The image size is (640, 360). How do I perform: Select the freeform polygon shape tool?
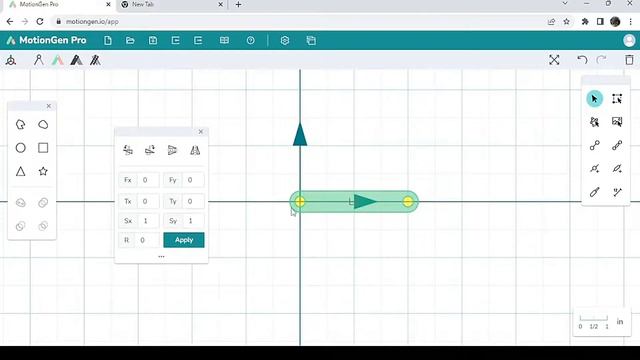(20, 124)
